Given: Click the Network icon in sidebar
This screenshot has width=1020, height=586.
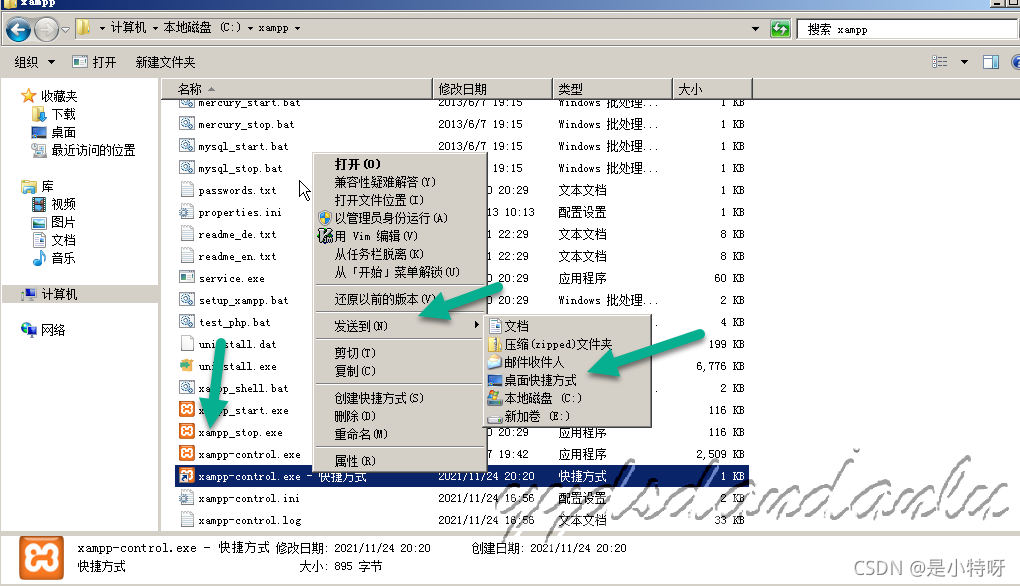Looking at the screenshot, I should 29,330.
